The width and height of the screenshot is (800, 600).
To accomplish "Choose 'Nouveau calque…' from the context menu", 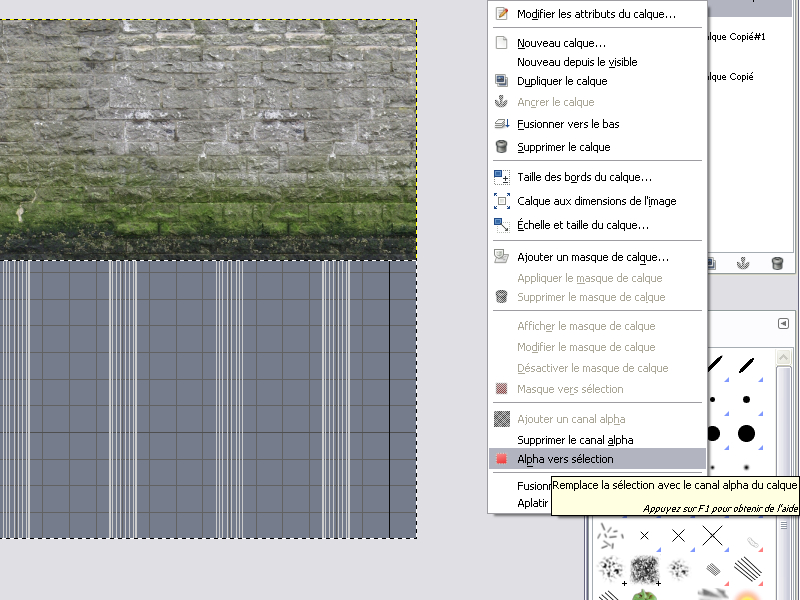I will tap(597, 43).
